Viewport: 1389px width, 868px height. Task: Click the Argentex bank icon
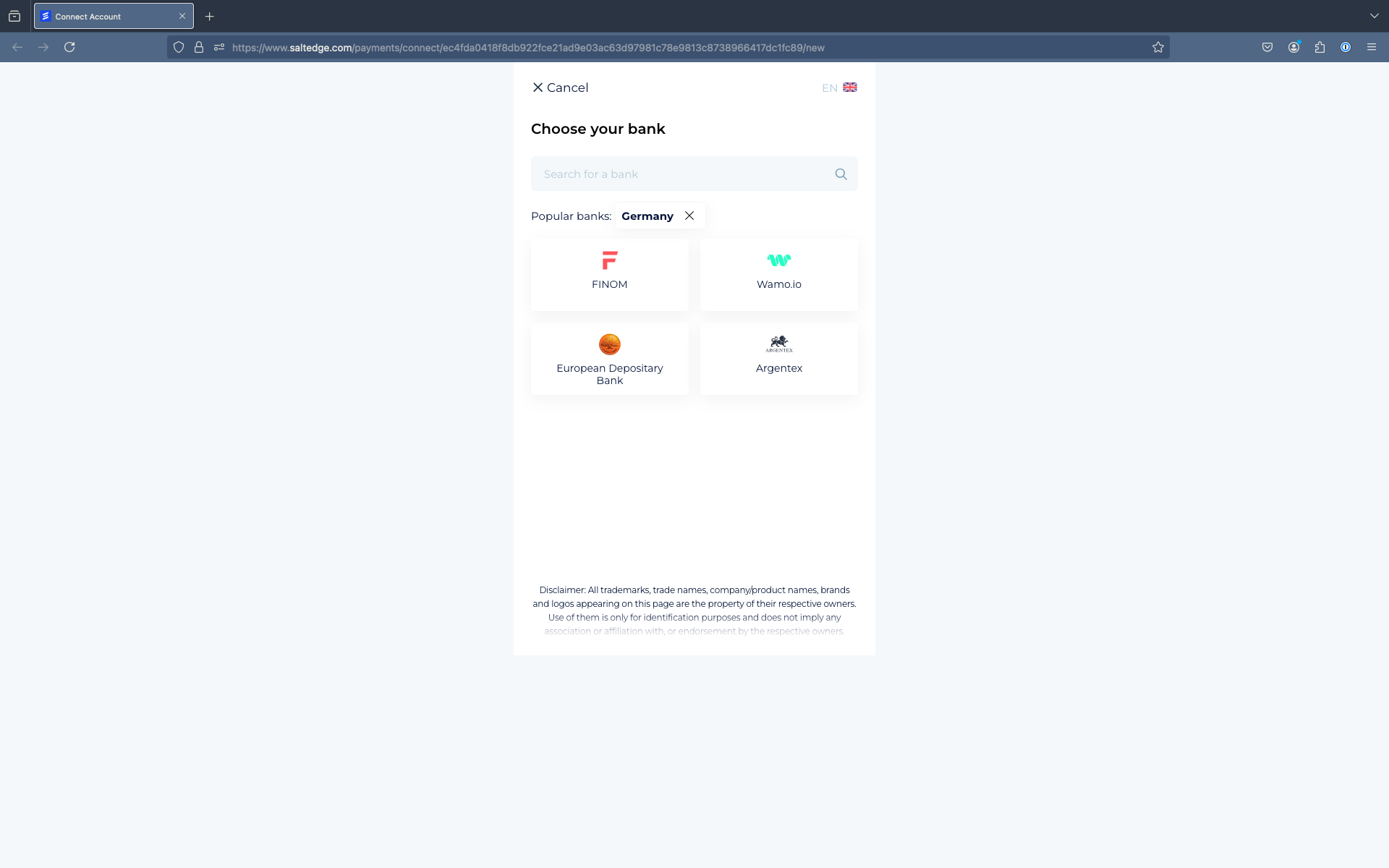point(778,342)
